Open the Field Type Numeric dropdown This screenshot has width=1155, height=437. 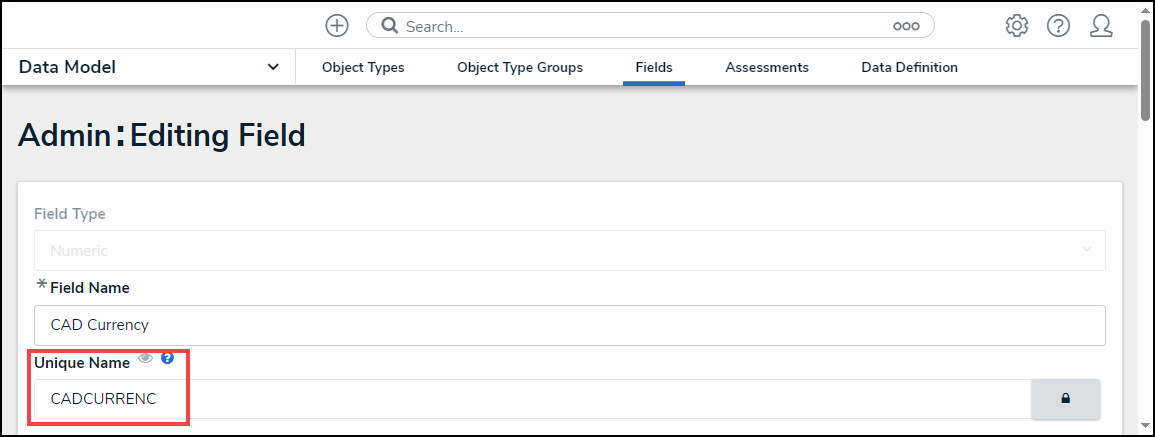[569, 250]
